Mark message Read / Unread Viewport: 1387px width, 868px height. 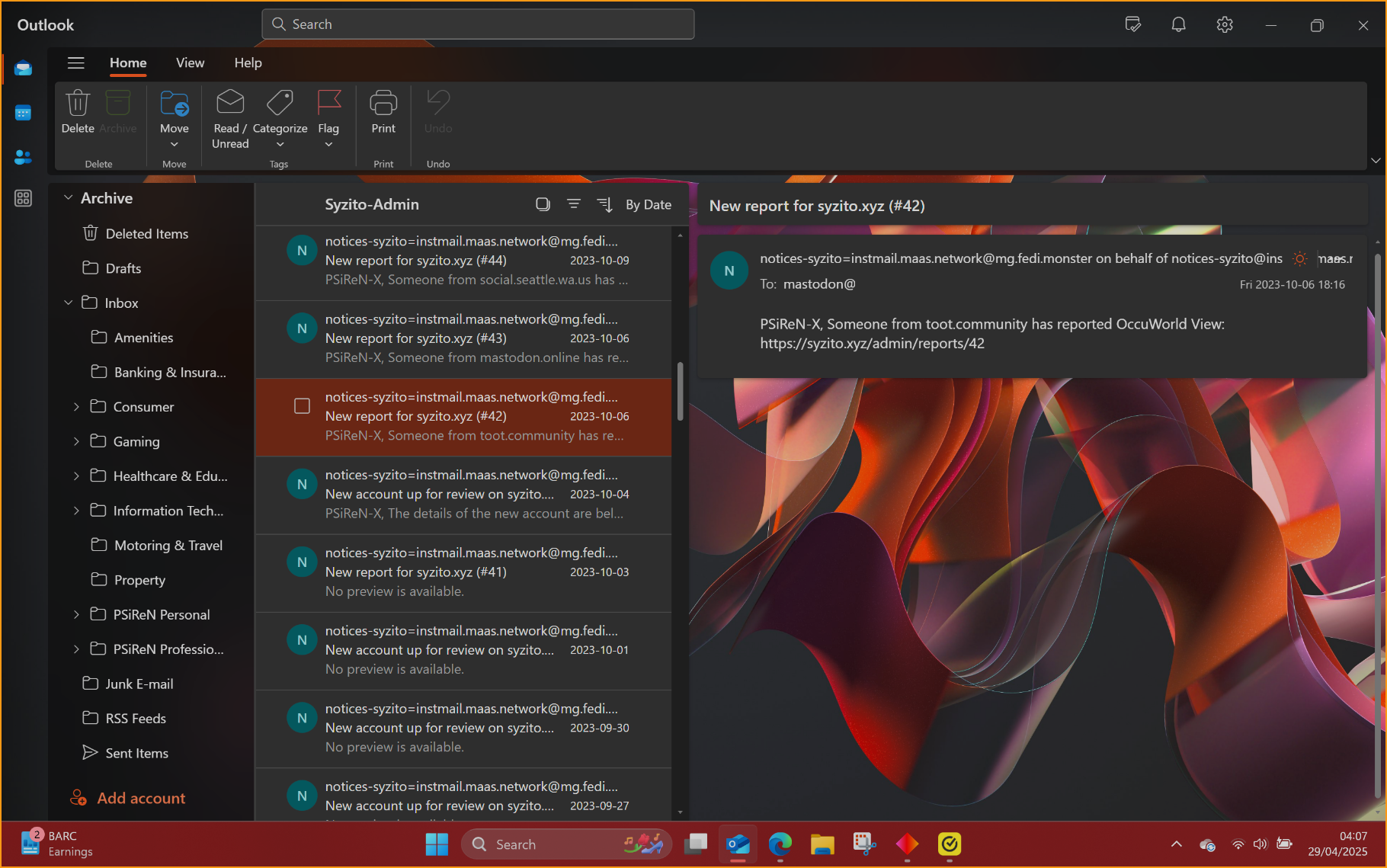click(230, 120)
